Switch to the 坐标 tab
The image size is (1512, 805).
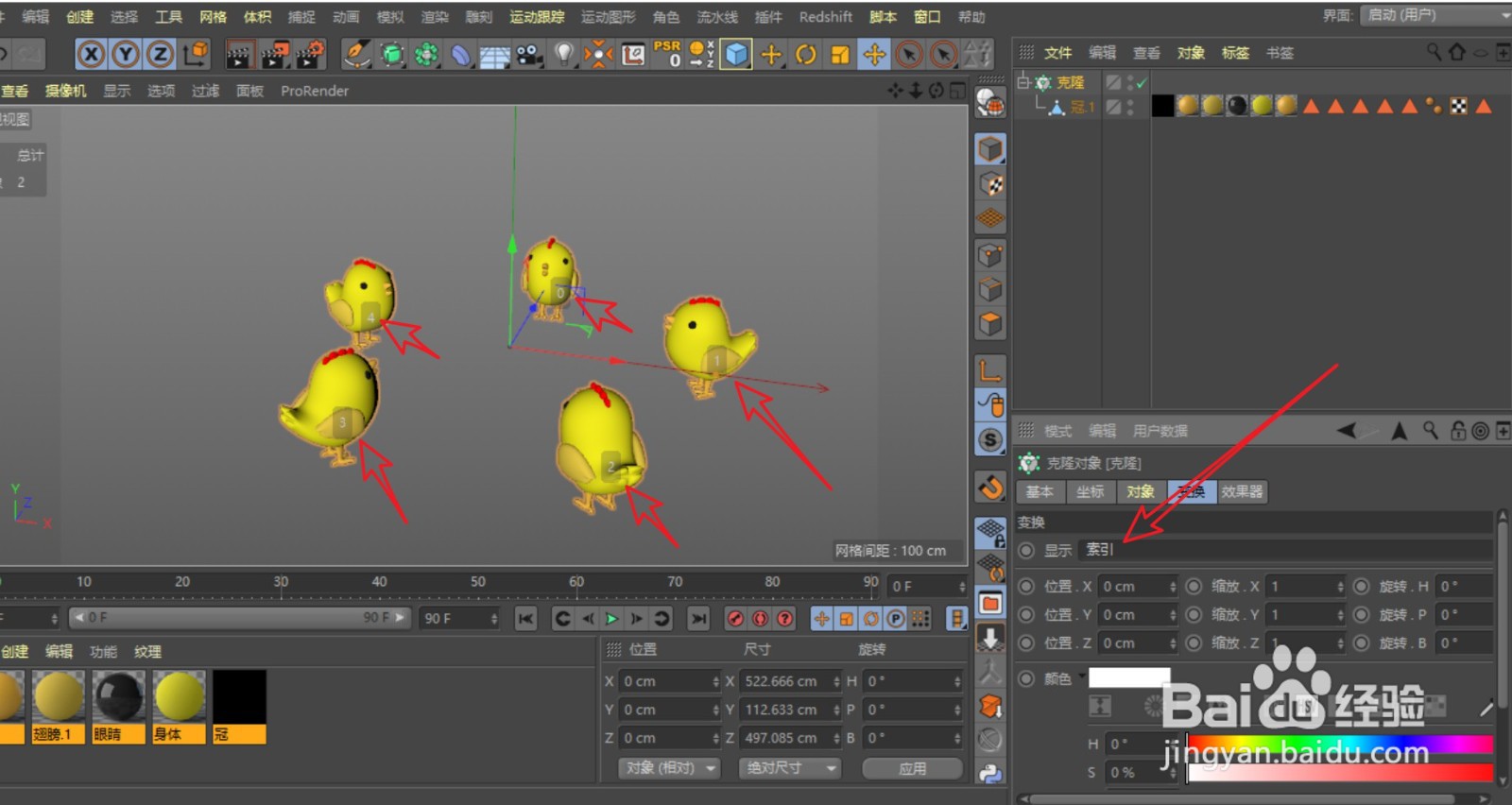pyautogui.click(x=1090, y=491)
